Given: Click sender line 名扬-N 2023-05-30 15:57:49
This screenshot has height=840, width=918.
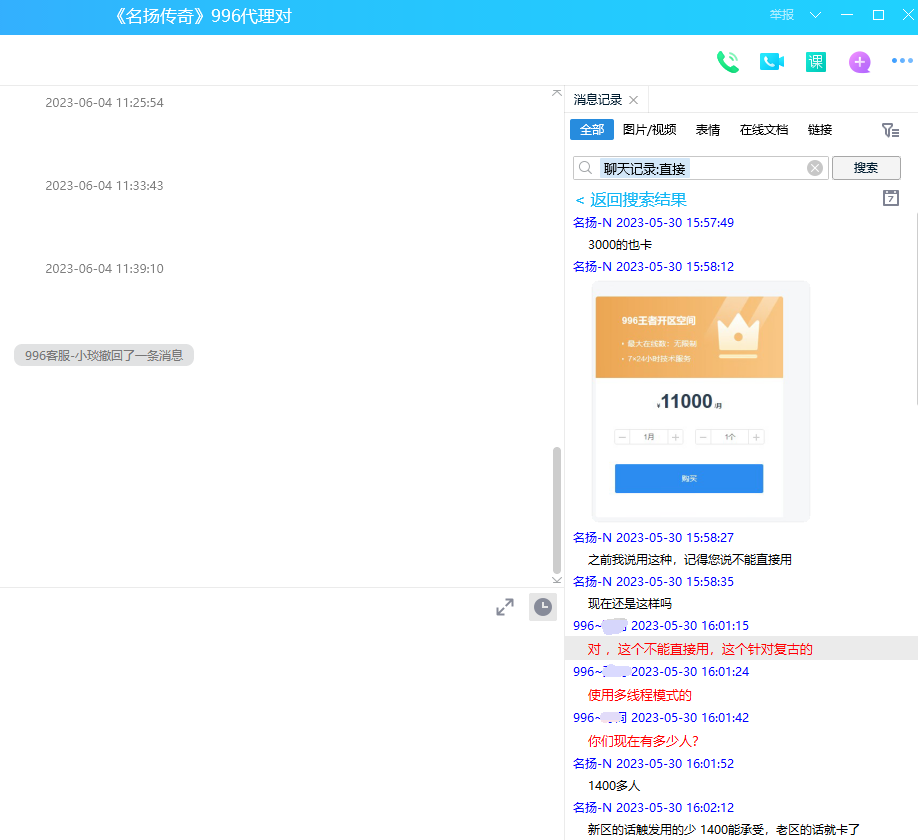Looking at the screenshot, I should (653, 222).
